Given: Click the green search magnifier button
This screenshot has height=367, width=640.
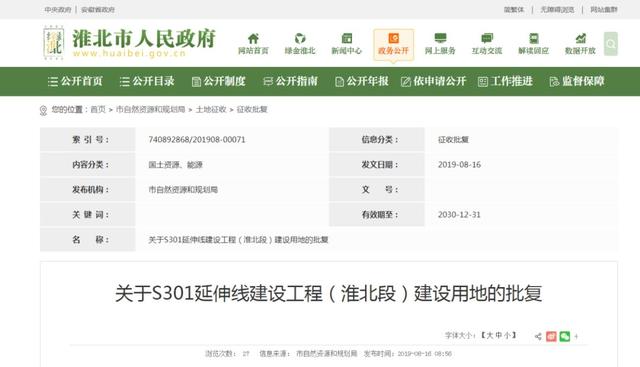Looking at the screenshot, I should tap(611, 44).
